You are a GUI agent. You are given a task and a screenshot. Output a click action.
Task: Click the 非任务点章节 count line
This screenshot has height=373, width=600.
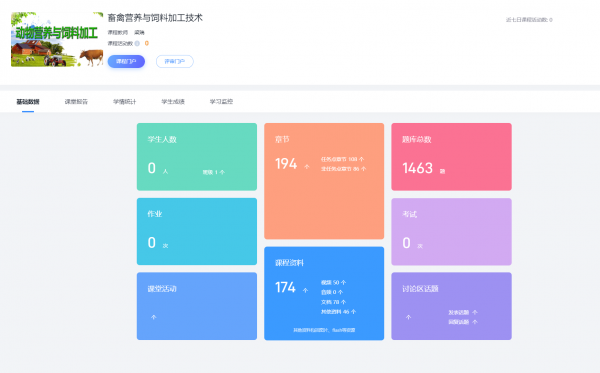click(343, 169)
